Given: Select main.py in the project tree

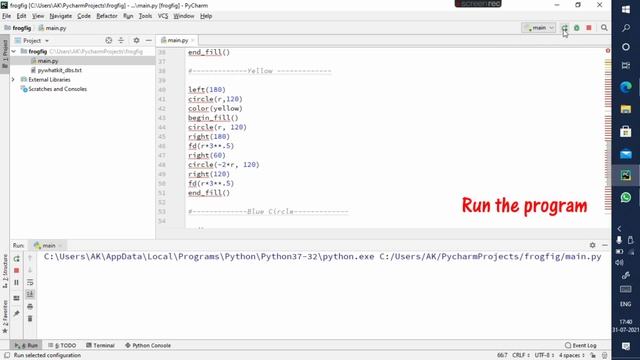Looking at the screenshot, I should click(x=48, y=61).
